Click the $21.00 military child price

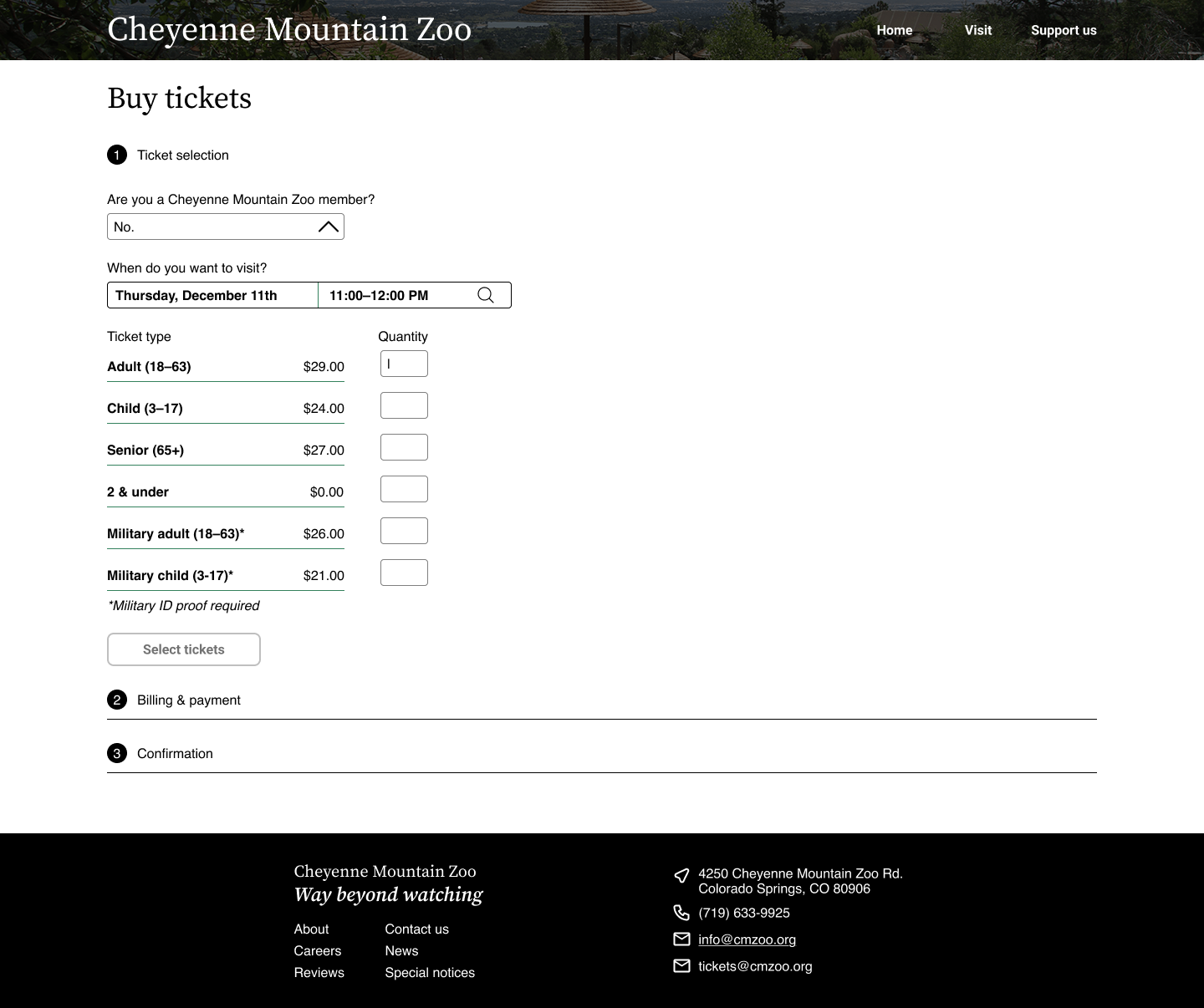click(324, 575)
